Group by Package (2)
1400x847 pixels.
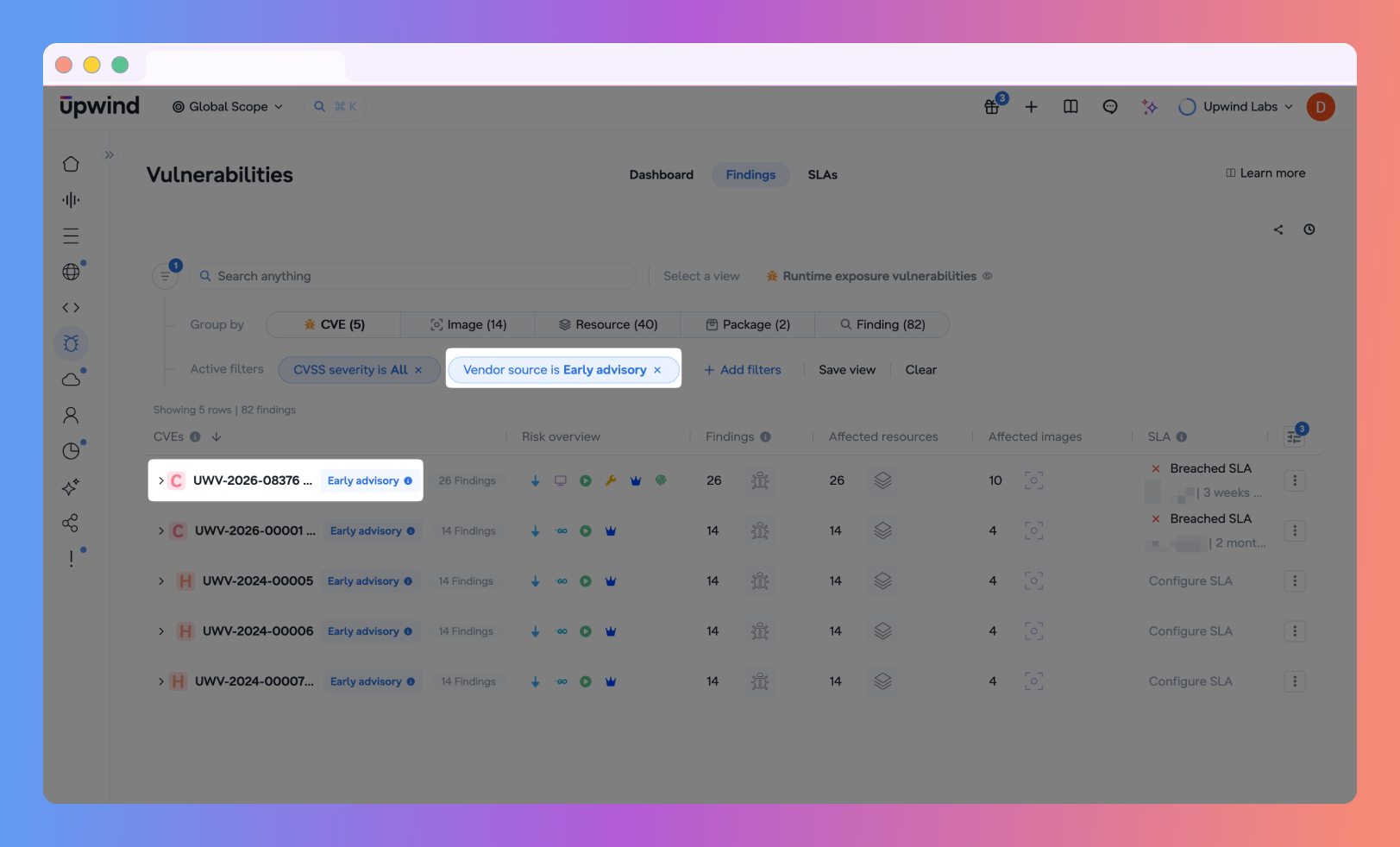coord(748,324)
